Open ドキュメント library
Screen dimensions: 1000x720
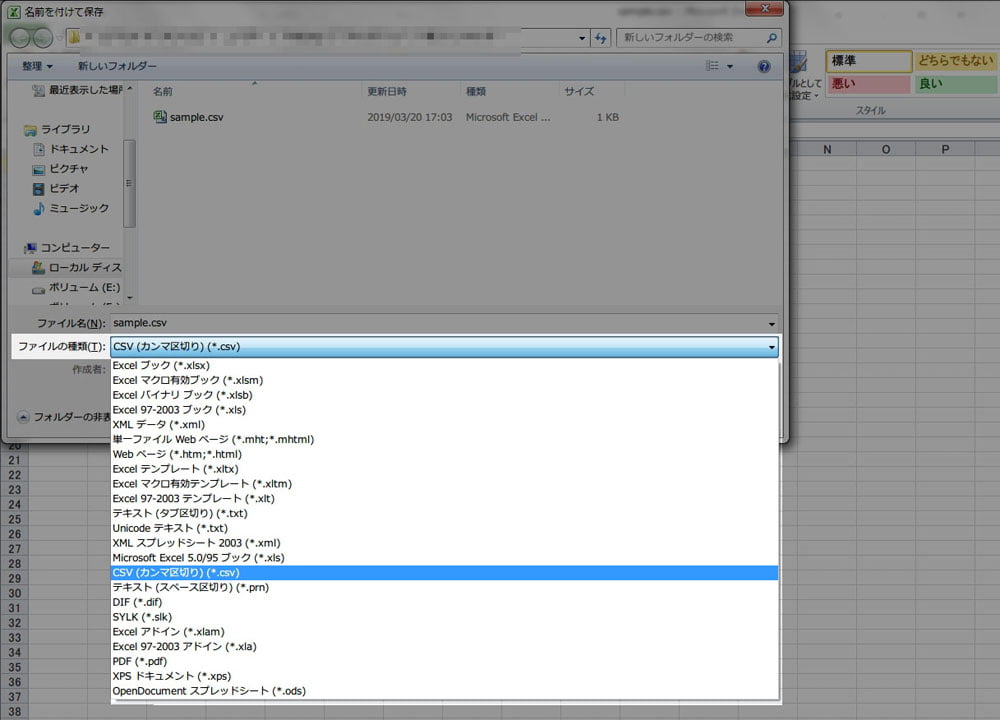71,149
